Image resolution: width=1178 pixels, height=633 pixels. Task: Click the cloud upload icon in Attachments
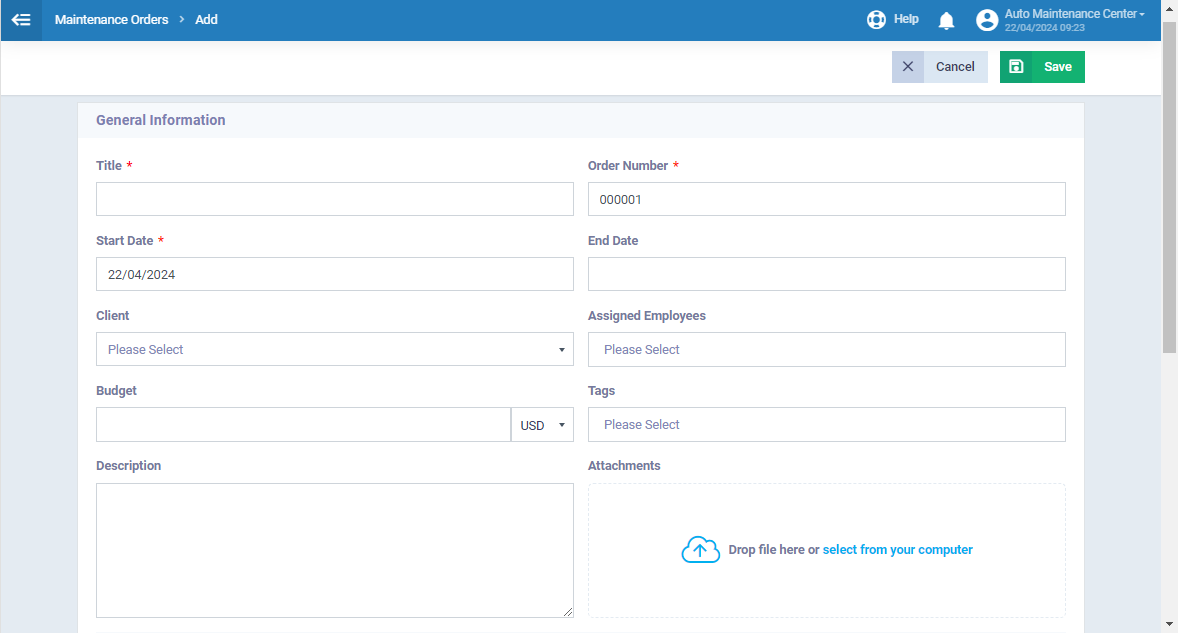(x=700, y=550)
